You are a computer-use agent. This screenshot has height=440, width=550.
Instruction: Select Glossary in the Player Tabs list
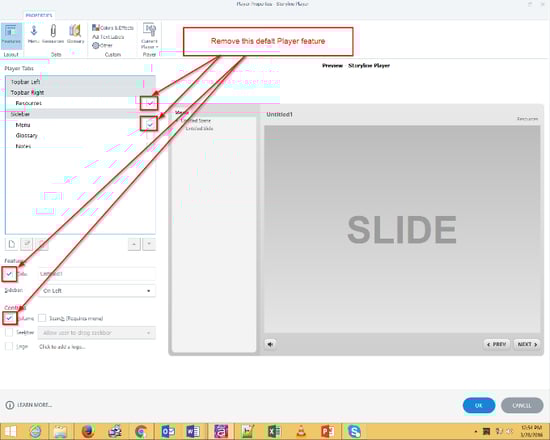point(27,135)
